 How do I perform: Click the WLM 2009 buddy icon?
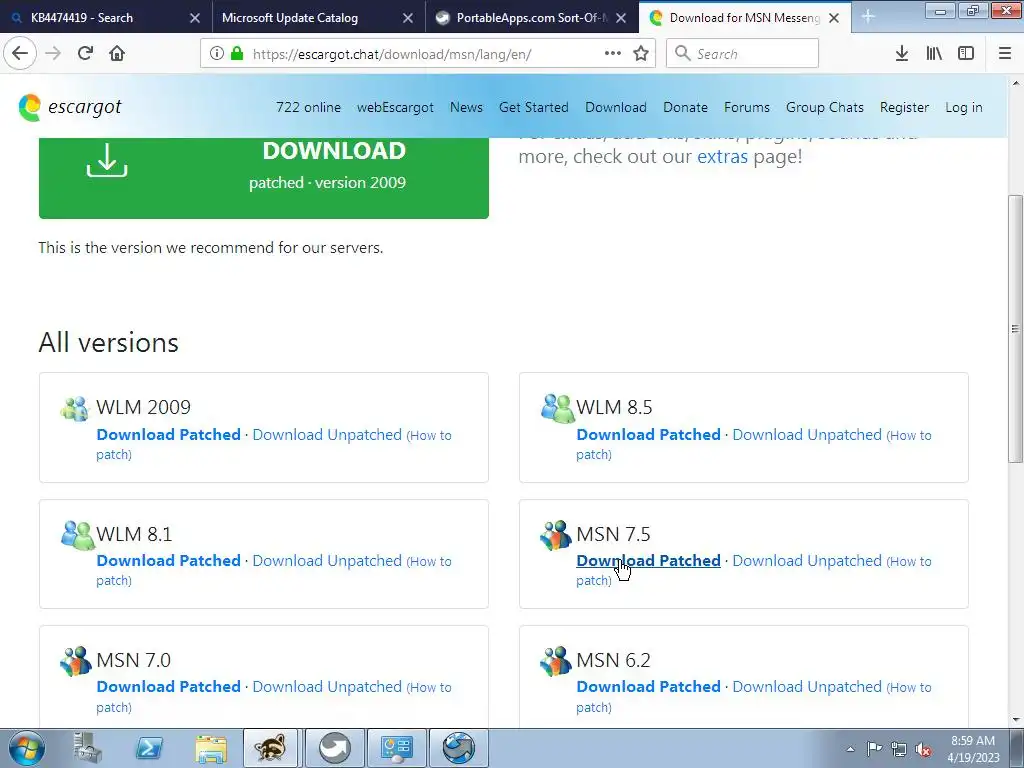(74, 408)
